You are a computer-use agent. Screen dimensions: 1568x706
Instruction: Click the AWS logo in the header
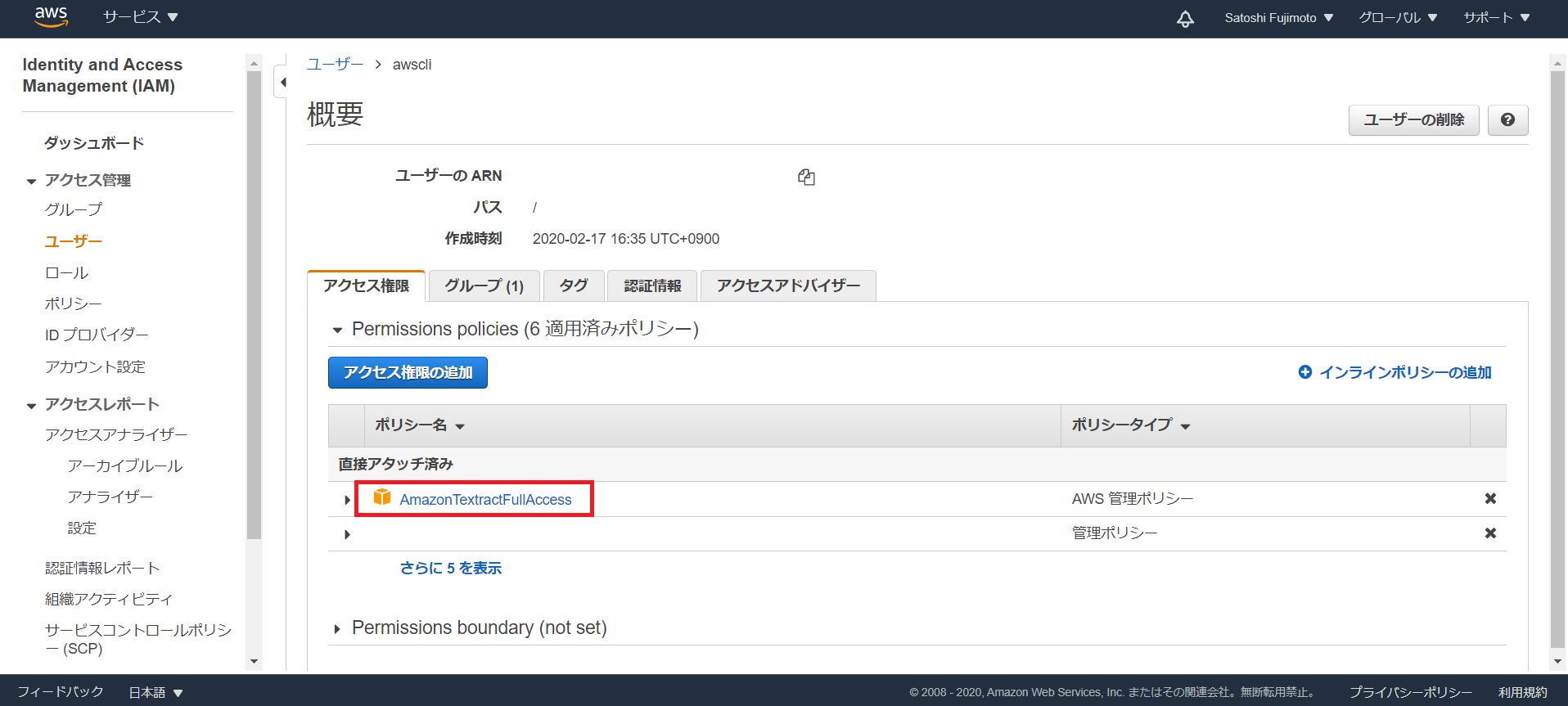click(x=51, y=17)
